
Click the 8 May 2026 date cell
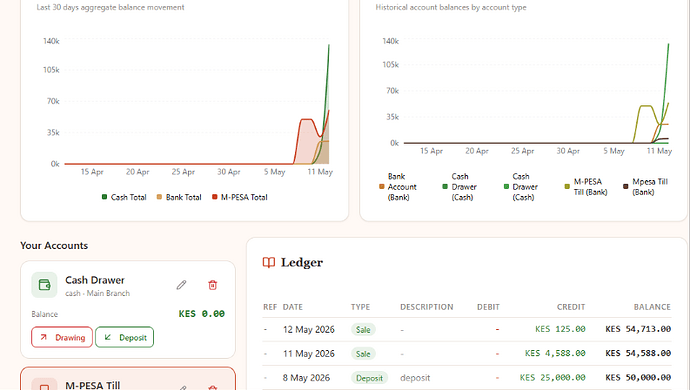tap(306, 378)
